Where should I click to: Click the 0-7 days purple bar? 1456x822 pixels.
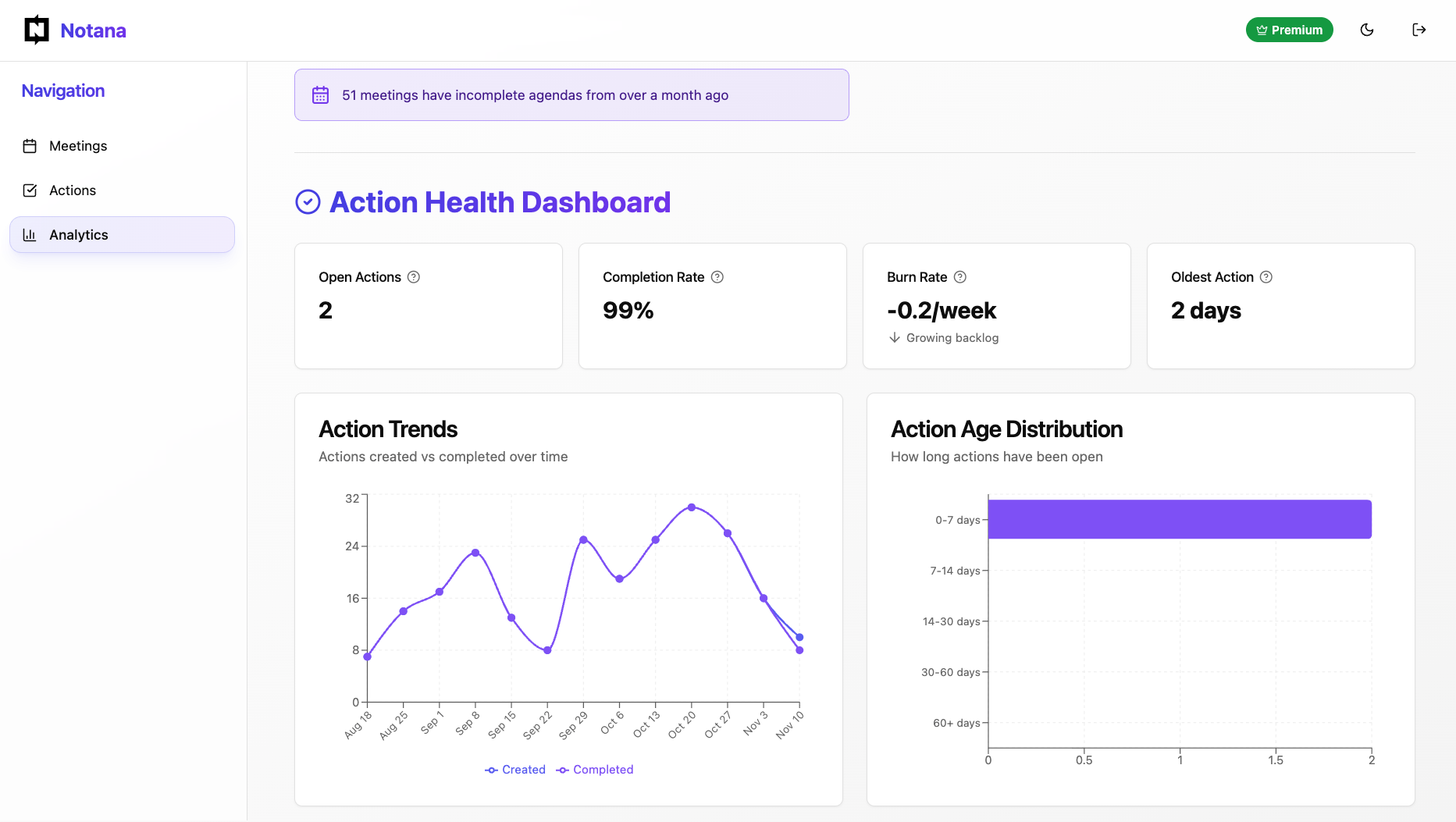1179,519
